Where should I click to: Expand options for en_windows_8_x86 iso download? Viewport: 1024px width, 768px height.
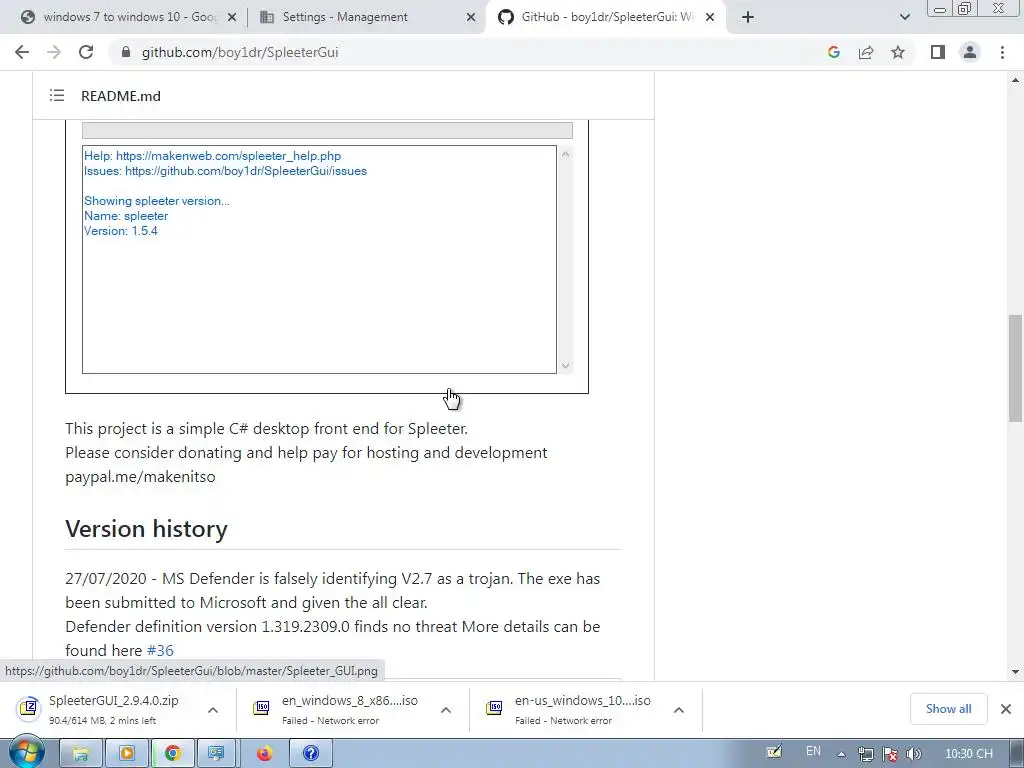click(x=445, y=710)
